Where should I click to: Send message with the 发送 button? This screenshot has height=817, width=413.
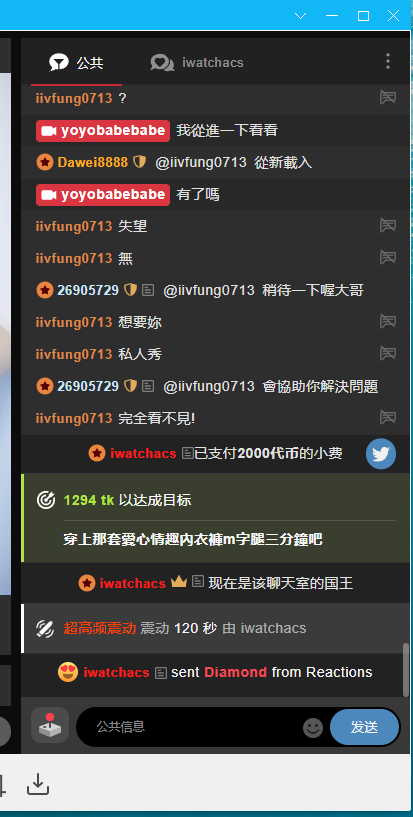point(365,727)
